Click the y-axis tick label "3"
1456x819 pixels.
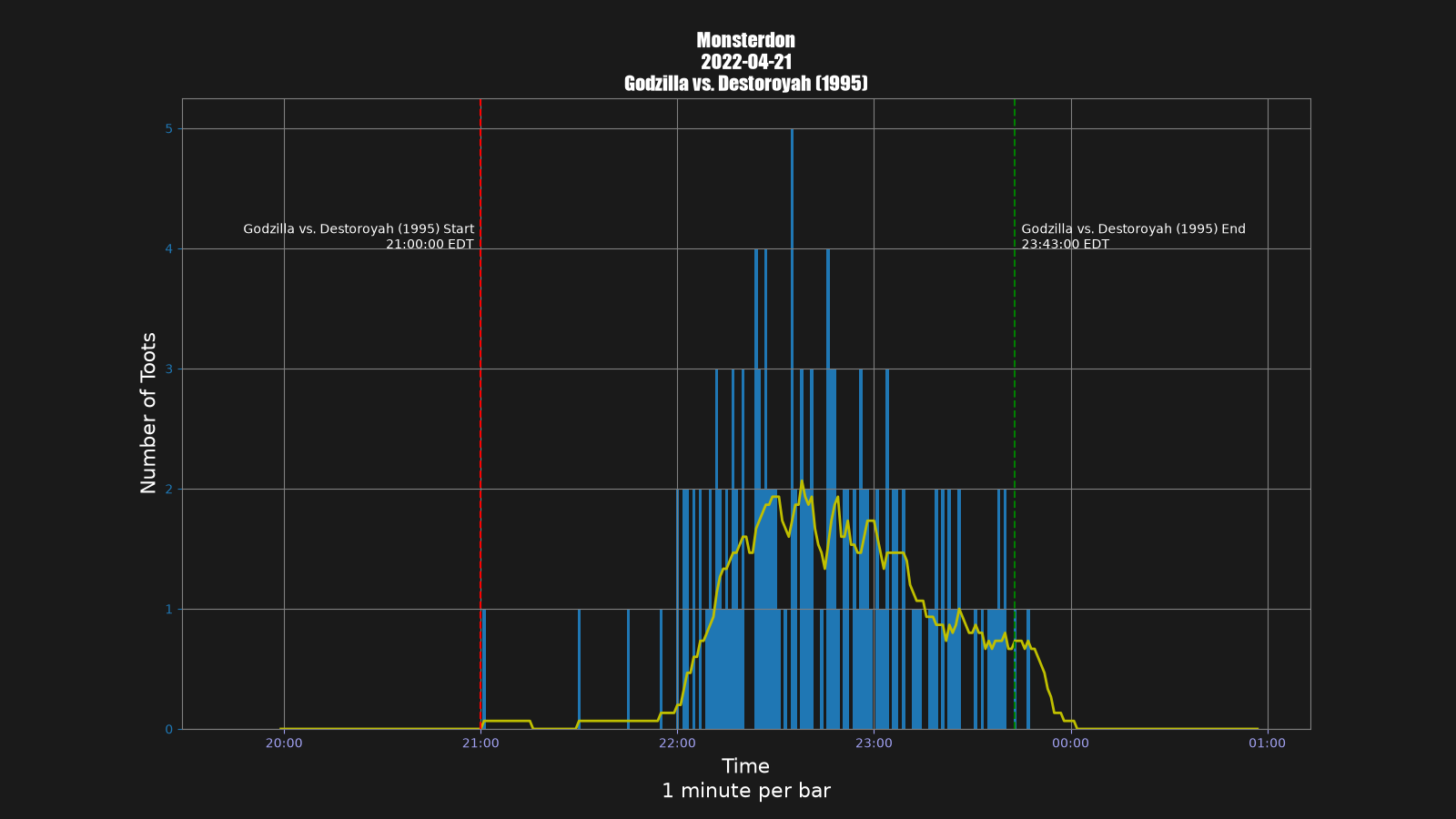click(x=168, y=369)
